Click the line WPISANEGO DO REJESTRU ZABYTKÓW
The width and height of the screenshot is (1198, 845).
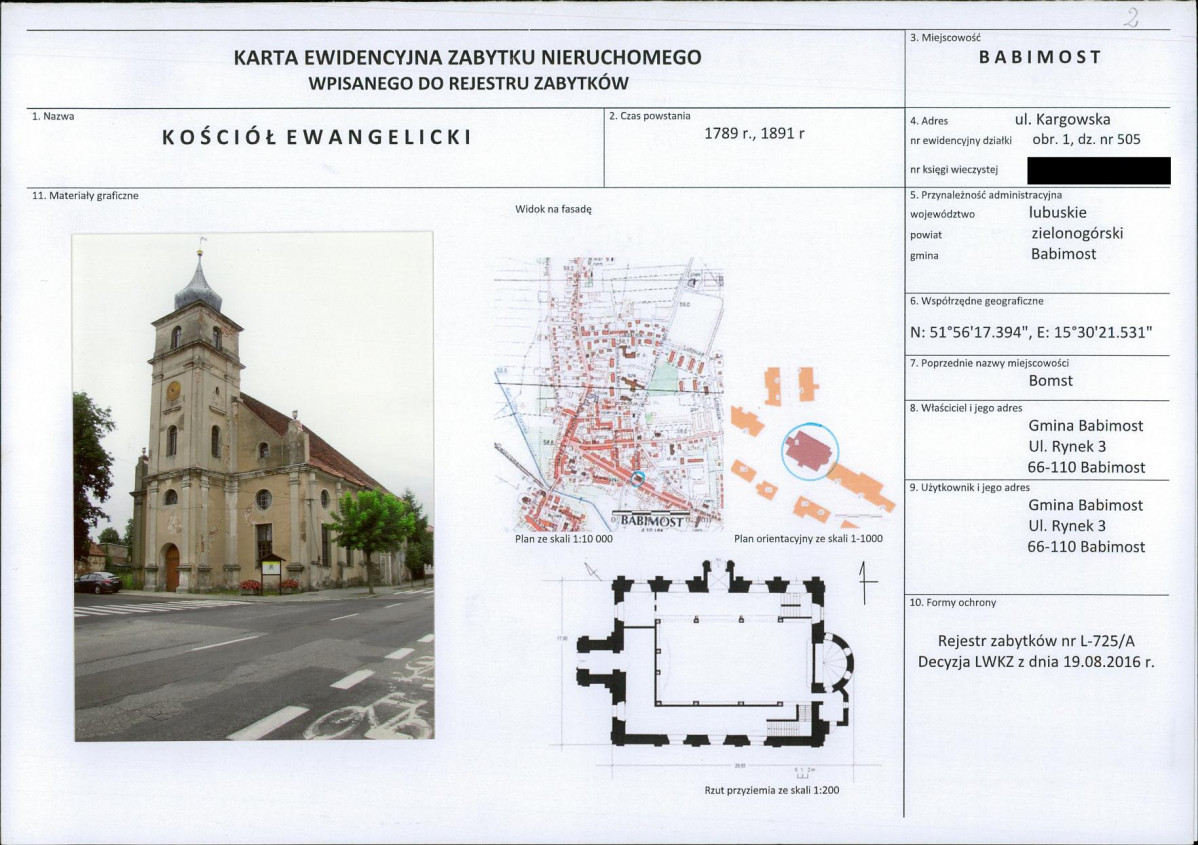(468, 84)
